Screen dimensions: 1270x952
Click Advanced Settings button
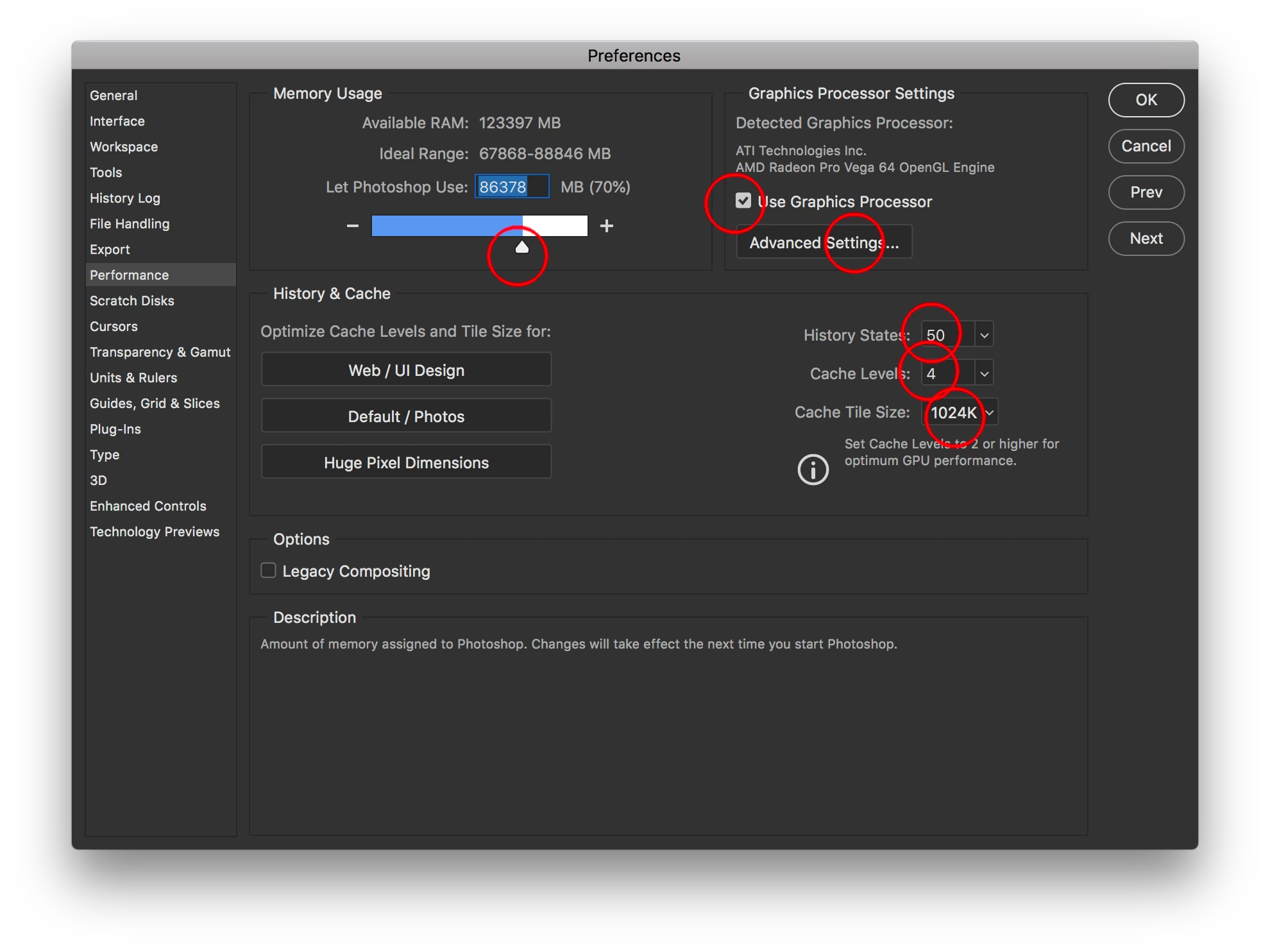pos(824,242)
